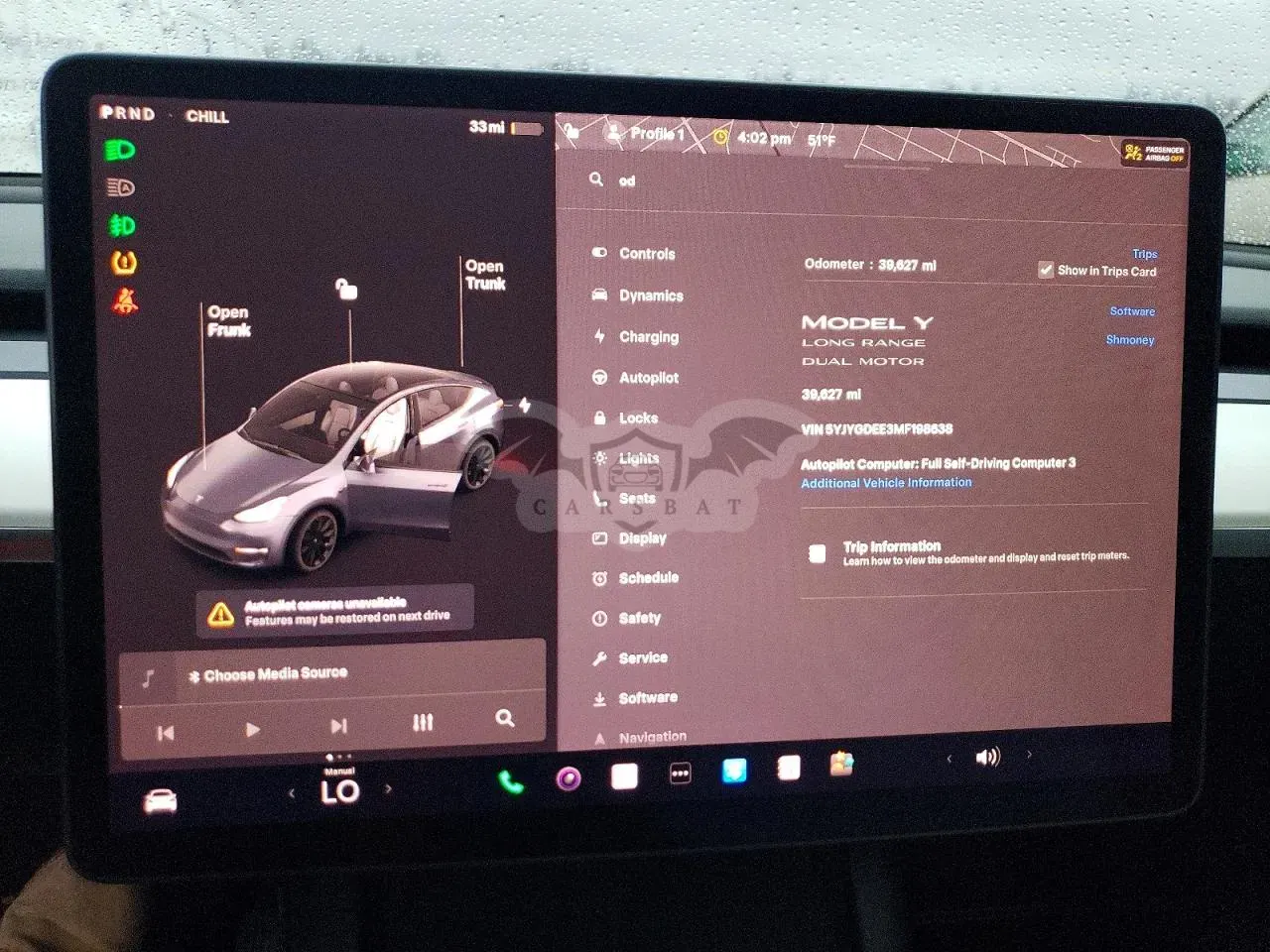Open the Software menu in sidebar

coord(635,698)
